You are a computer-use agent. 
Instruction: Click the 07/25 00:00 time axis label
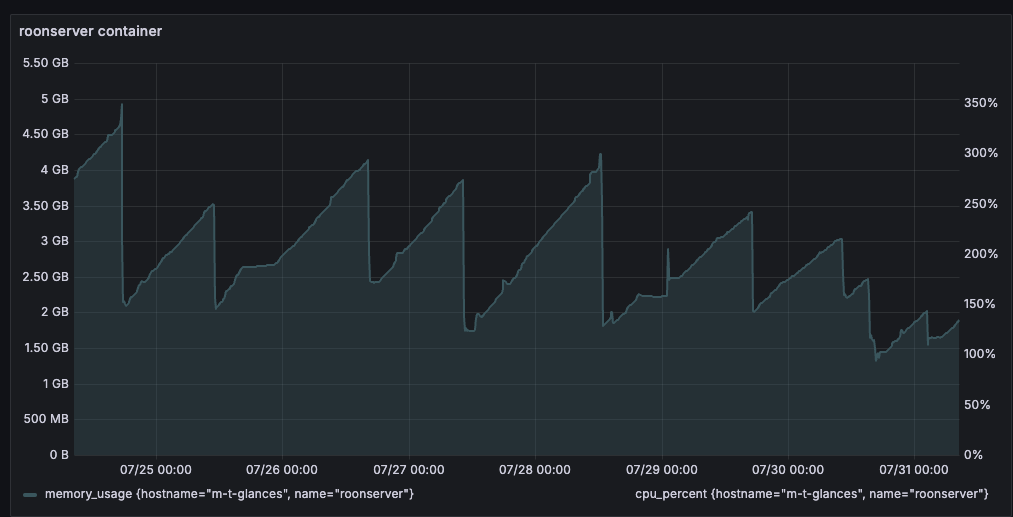(x=156, y=470)
